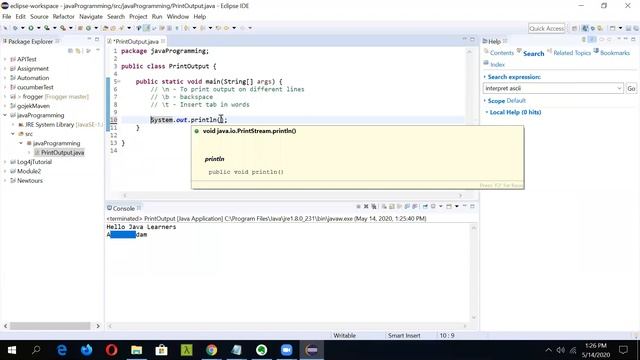Click the green Run button in the toolbar
This screenshot has height=360, width=640.
coord(31,28)
